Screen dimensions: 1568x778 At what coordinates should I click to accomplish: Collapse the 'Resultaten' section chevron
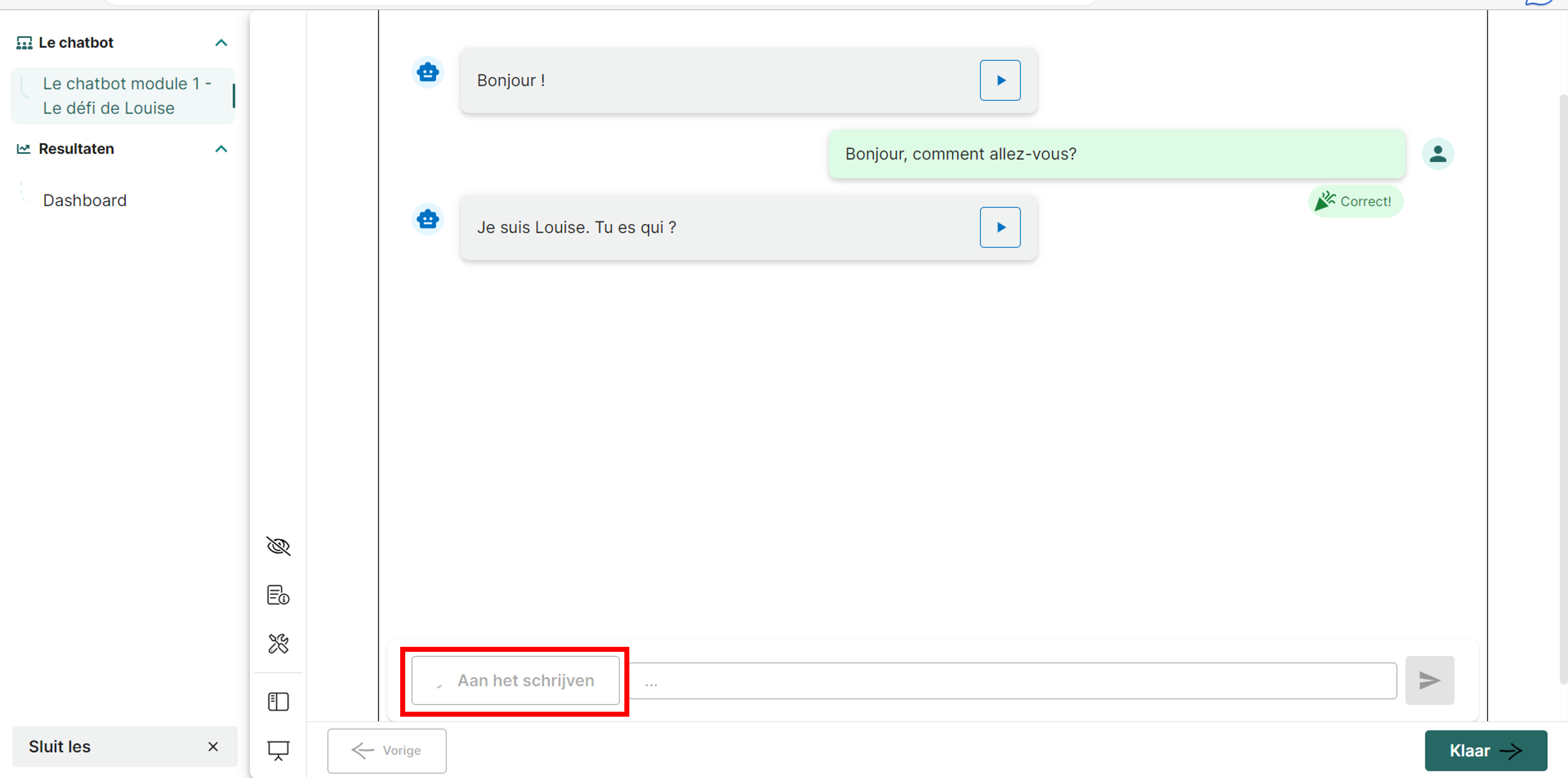pyautogui.click(x=221, y=149)
